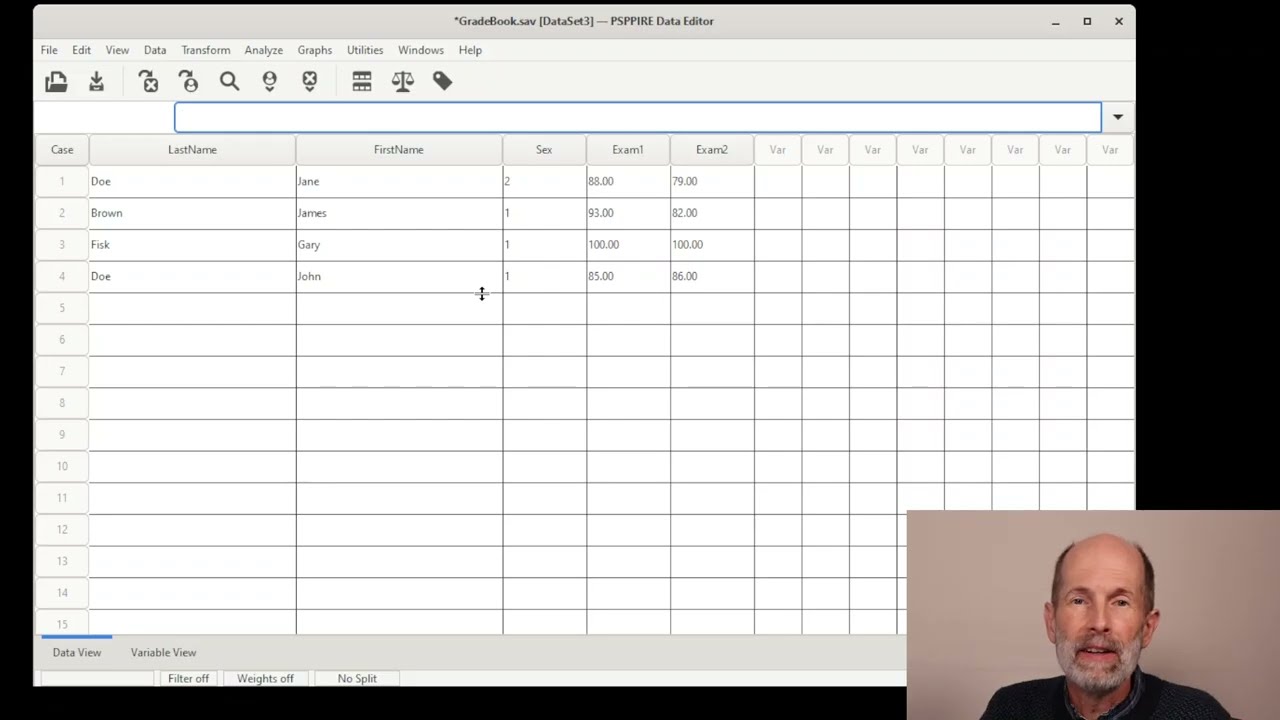Select the Exam1 column header
The height and width of the screenshot is (720, 1280).
[628, 150]
